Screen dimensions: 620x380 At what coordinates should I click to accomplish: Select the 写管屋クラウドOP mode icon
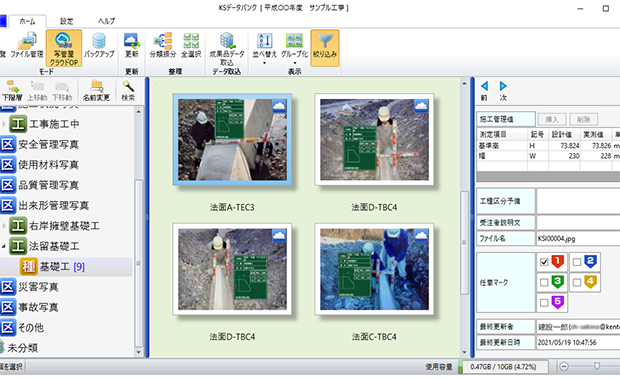coord(64,48)
